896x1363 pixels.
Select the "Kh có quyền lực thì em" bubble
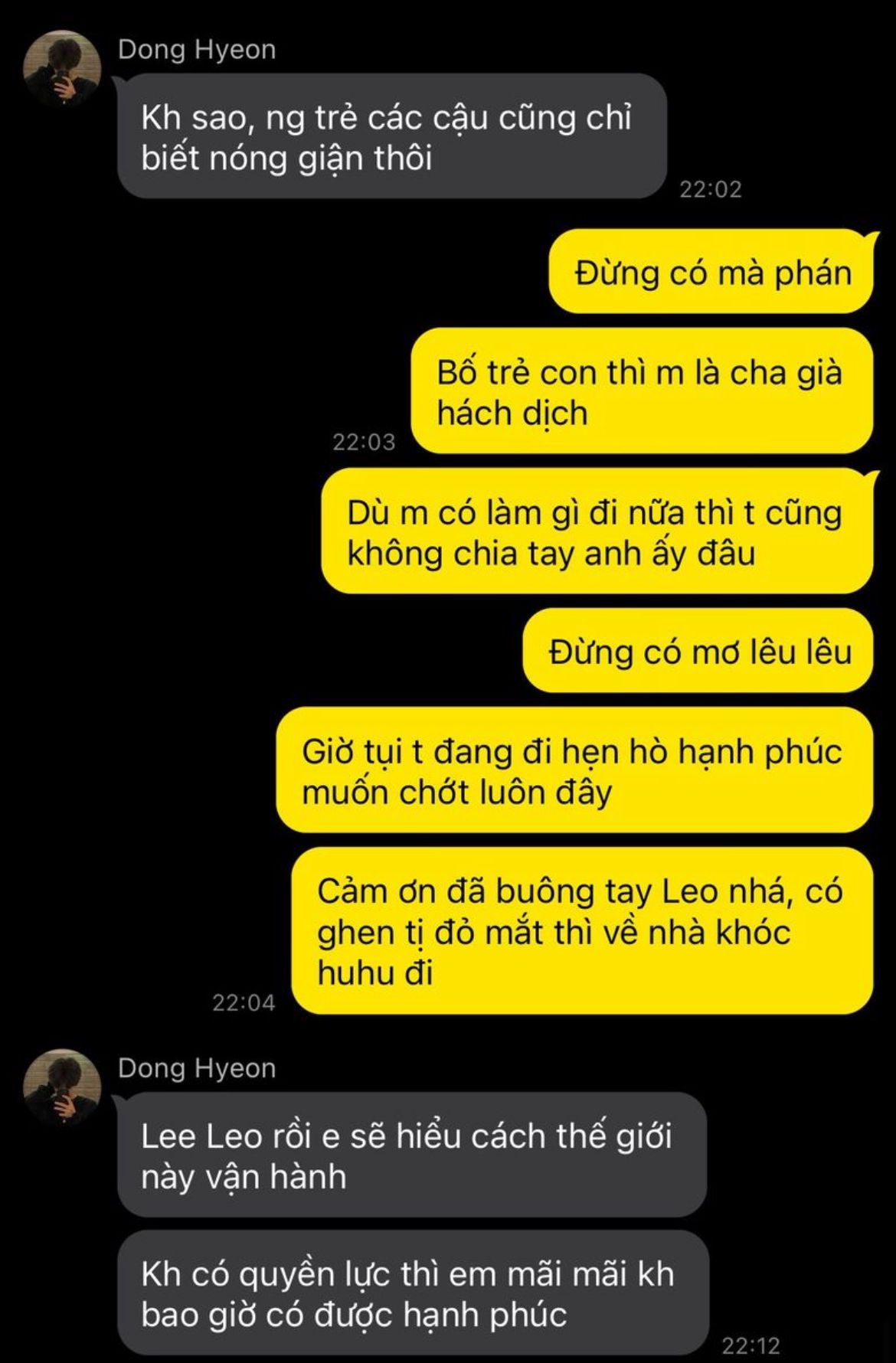tap(413, 1293)
